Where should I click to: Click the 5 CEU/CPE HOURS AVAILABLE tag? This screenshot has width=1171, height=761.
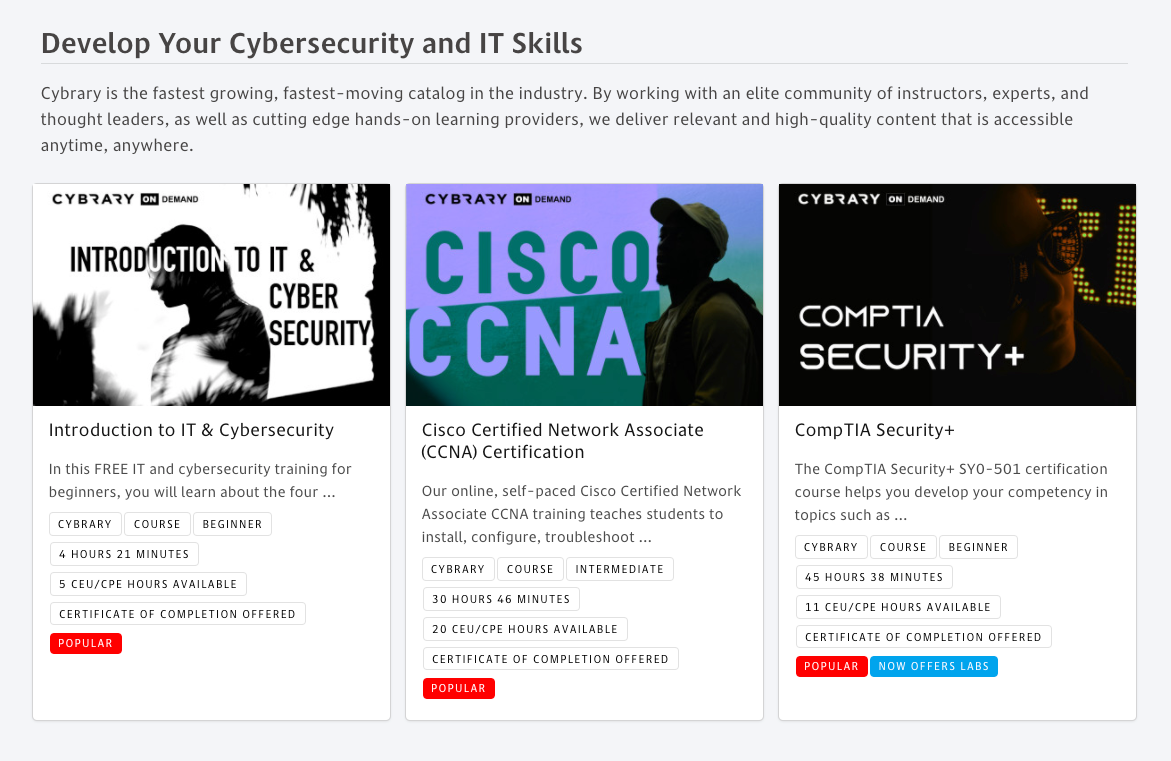148,584
